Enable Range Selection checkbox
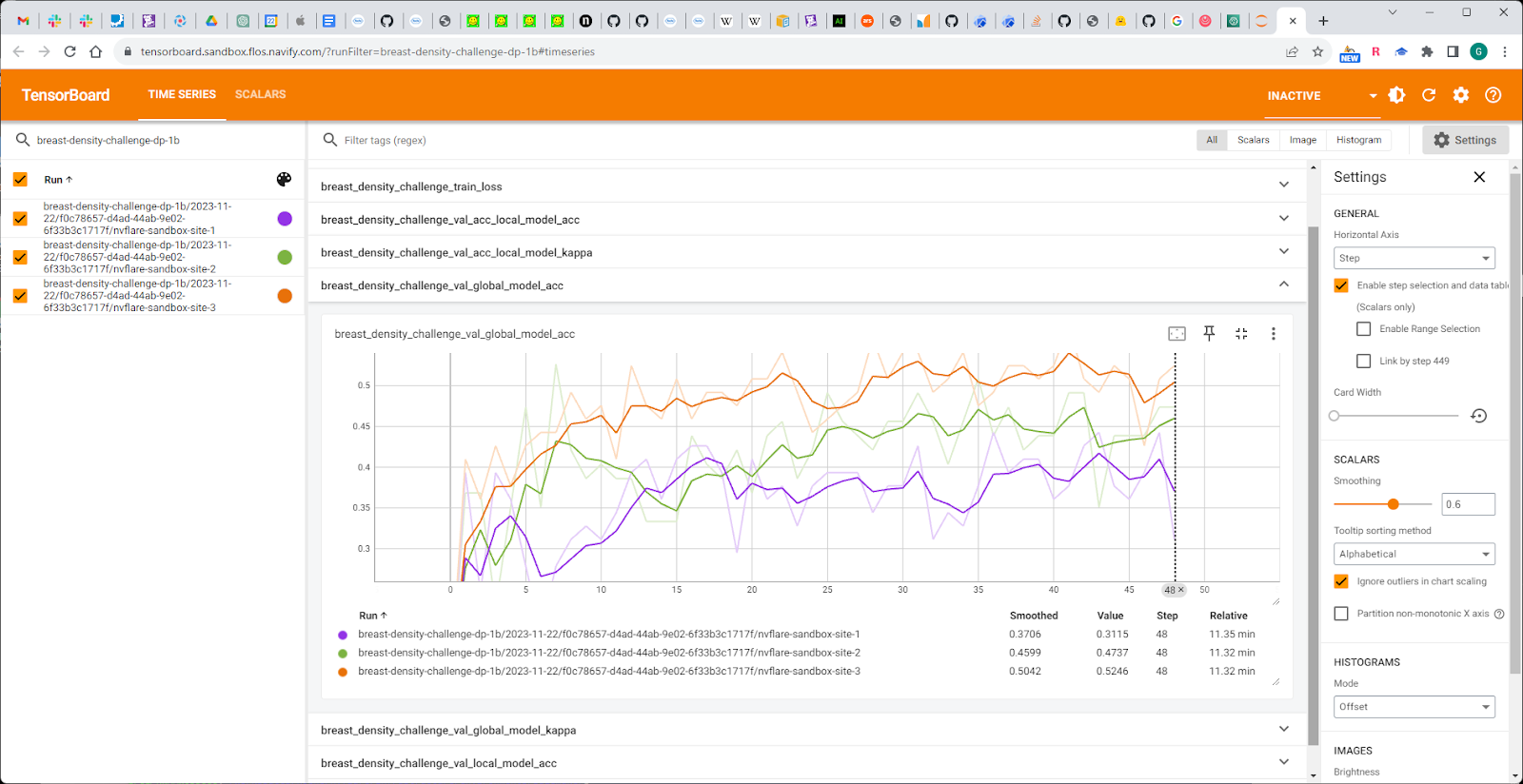Image resolution: width=1523 pixels, height=784 pixels. 1363,329
